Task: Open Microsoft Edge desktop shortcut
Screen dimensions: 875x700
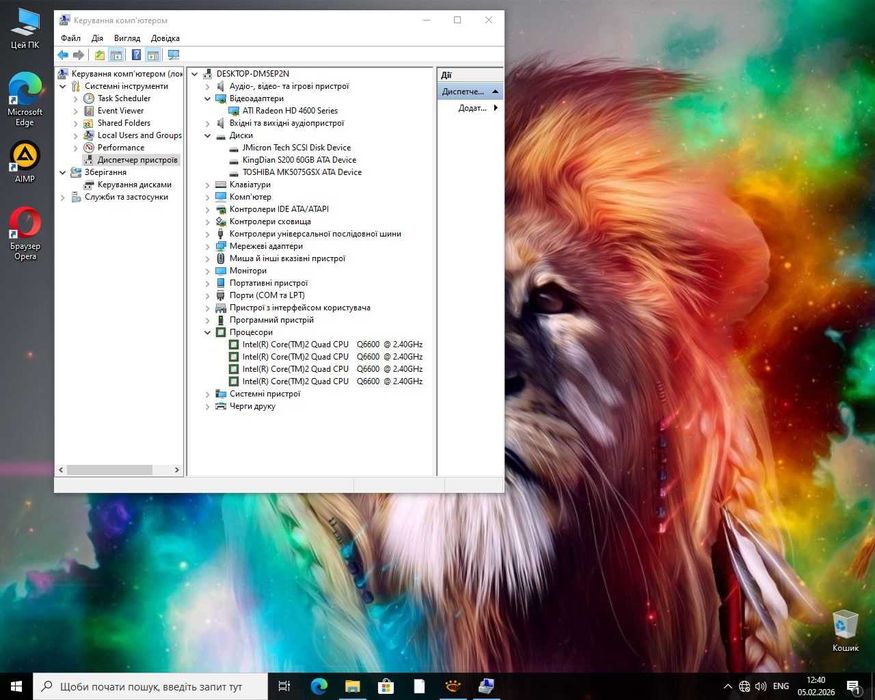Action: 25,99
